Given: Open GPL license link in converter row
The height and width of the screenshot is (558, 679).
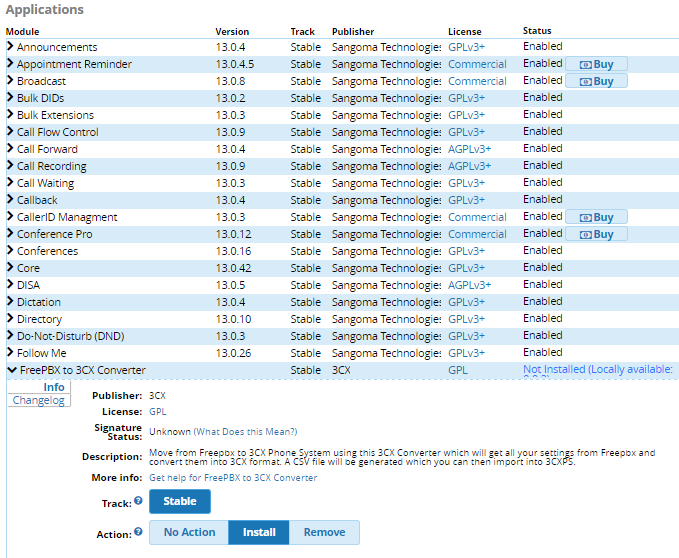Looking at the screenshot, I should click(458, 370).
